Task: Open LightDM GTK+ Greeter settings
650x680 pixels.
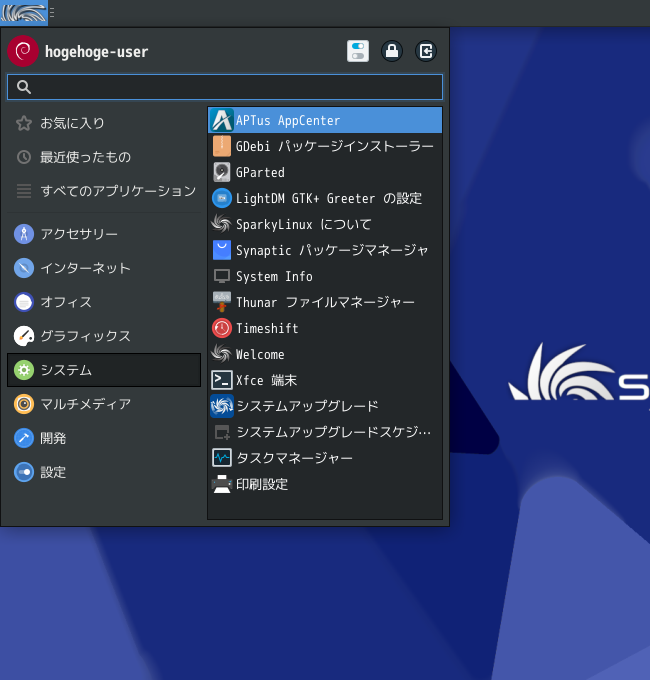Action: [325, 198]
